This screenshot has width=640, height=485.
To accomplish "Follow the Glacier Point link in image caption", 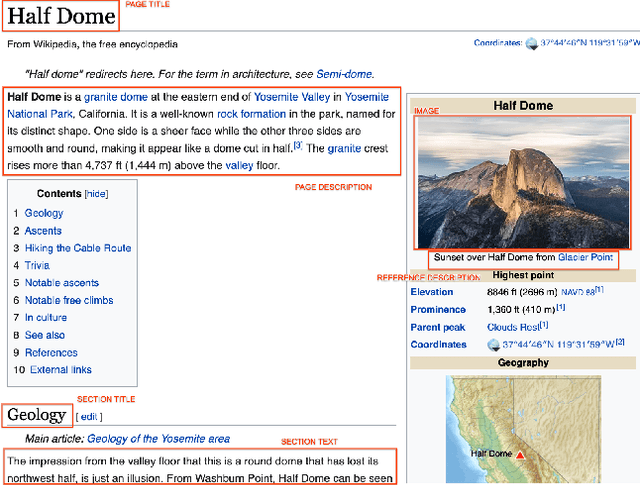I will (x=585, y=258).
